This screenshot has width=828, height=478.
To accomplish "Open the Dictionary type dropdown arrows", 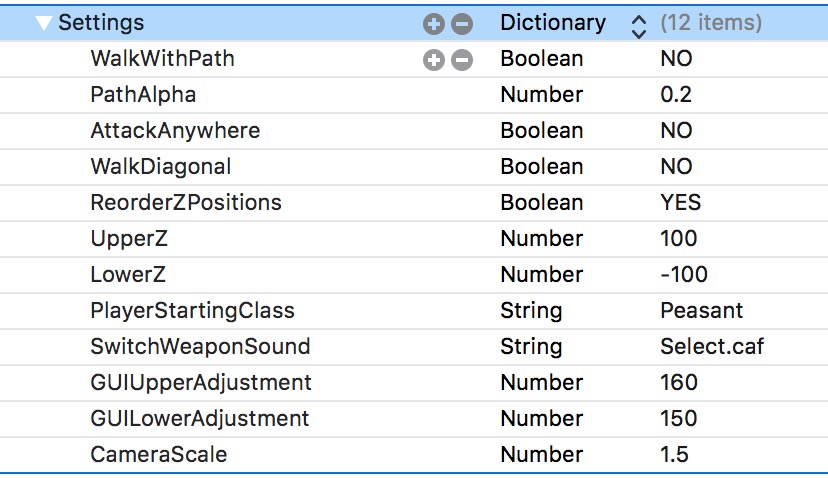I will click(x=639, y=24).
